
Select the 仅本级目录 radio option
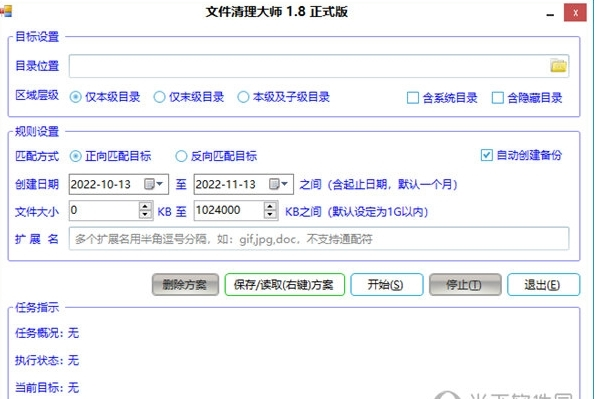pyautogui.click(x=105, y=97)
